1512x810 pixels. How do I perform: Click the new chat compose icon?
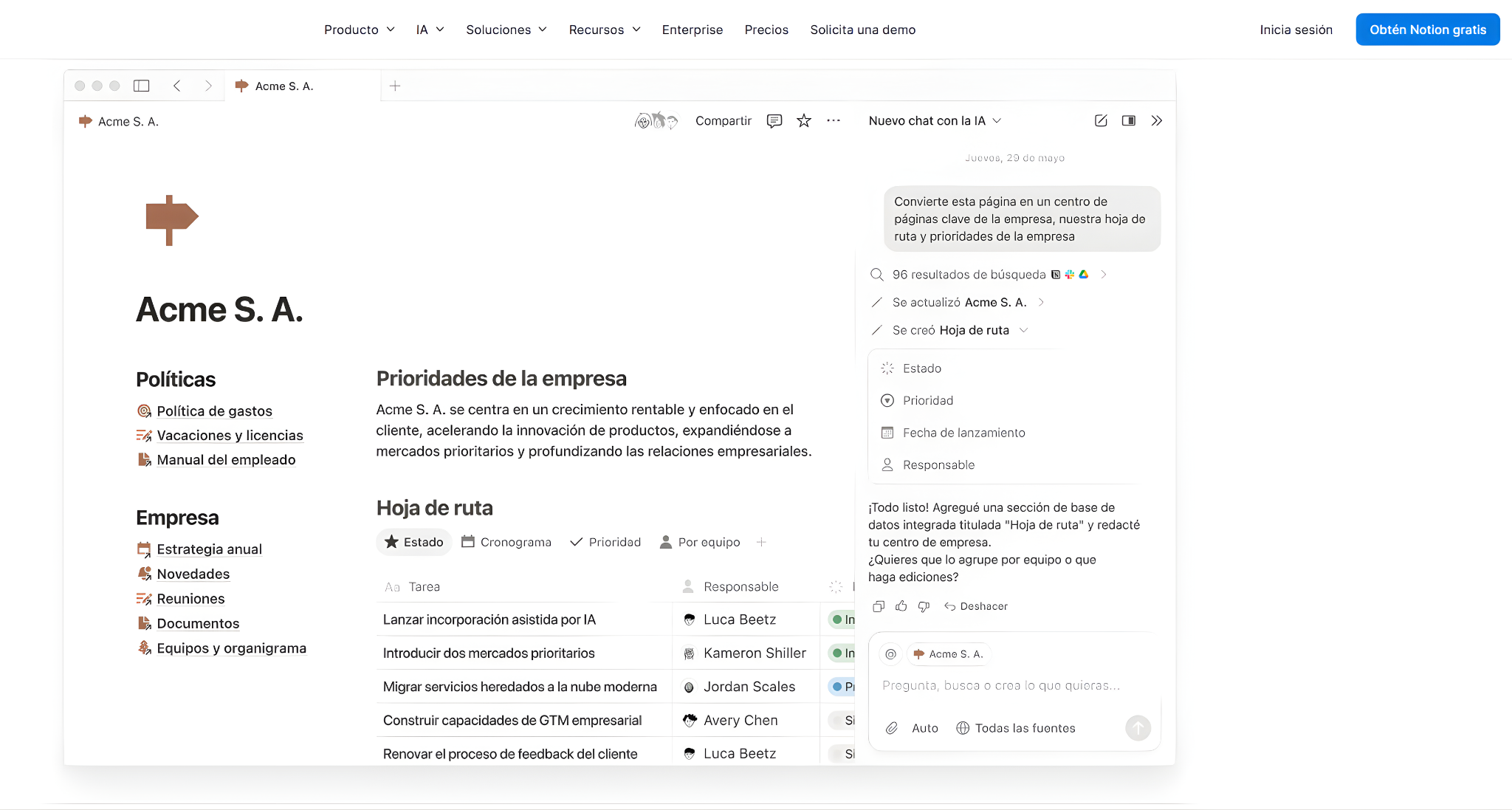[x=1101, y=121]
